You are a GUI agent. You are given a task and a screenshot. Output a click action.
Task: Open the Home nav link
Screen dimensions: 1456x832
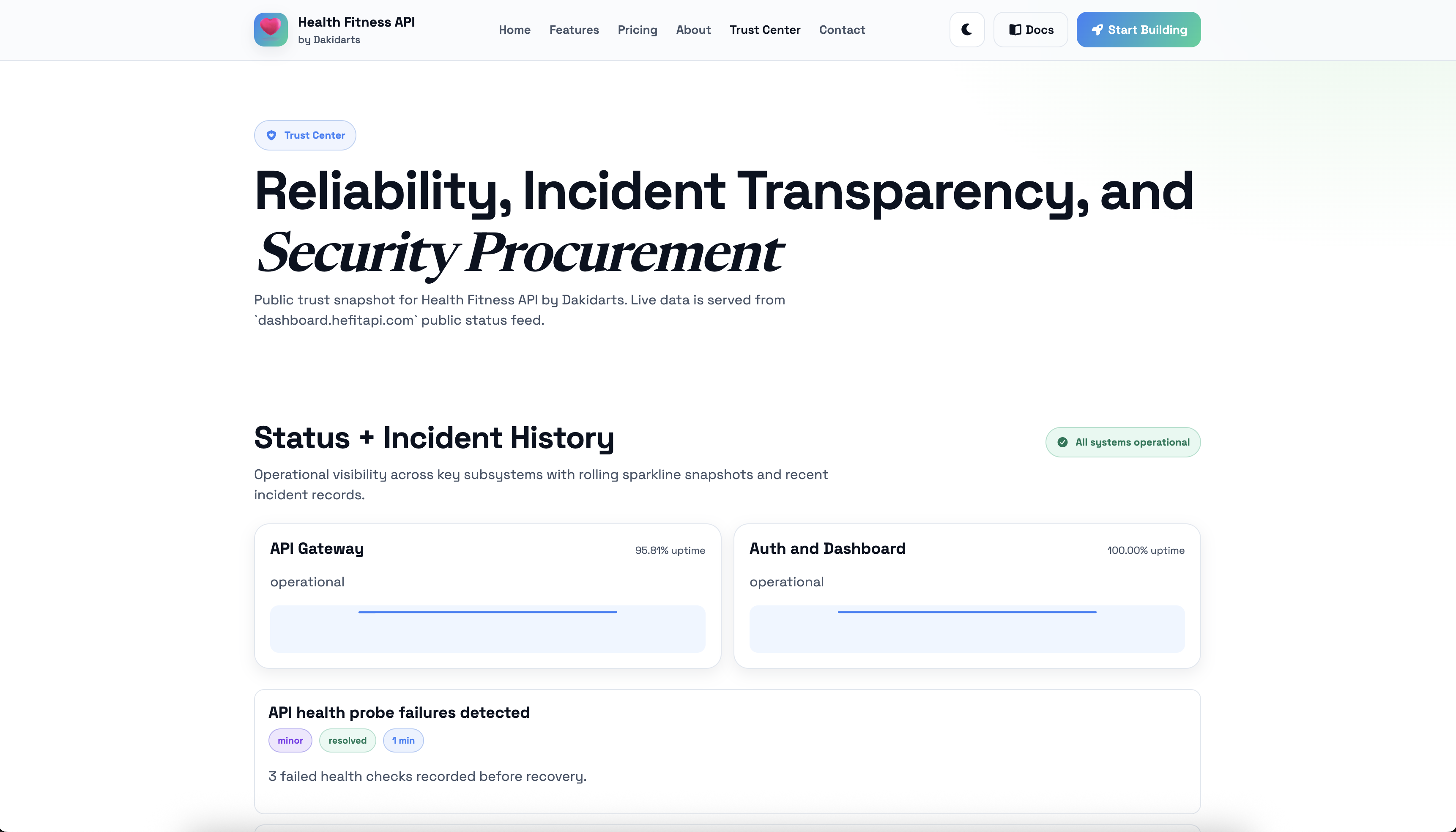click(514, 30)
